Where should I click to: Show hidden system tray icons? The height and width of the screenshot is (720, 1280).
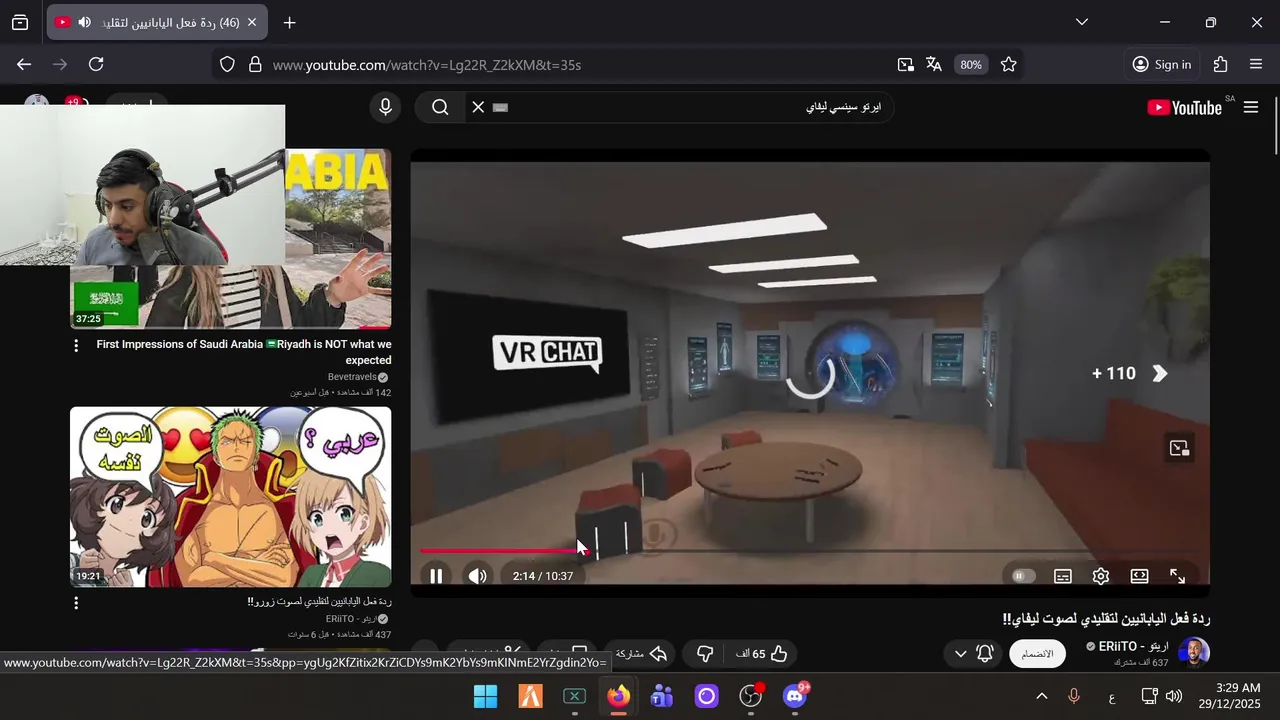1041,696
